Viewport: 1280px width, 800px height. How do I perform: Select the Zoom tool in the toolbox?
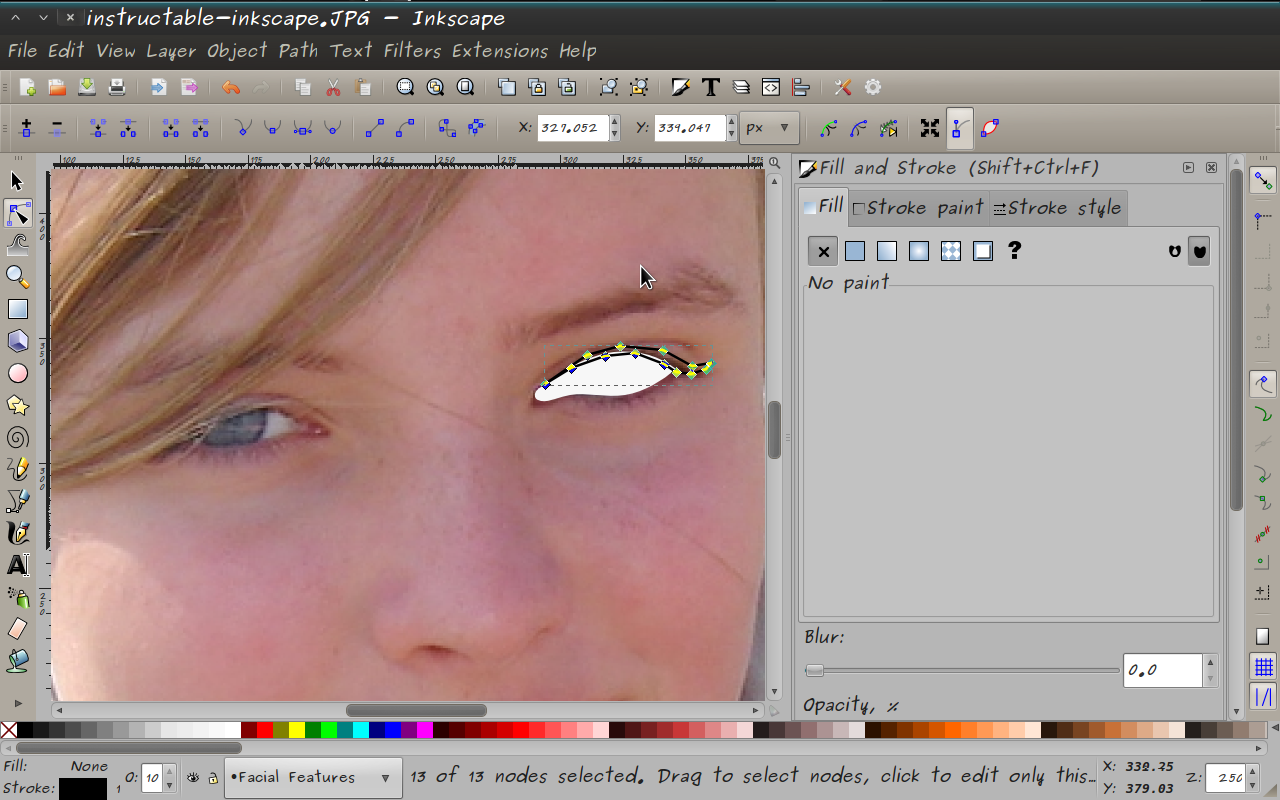pyautogui.click(x=16, y=277)
